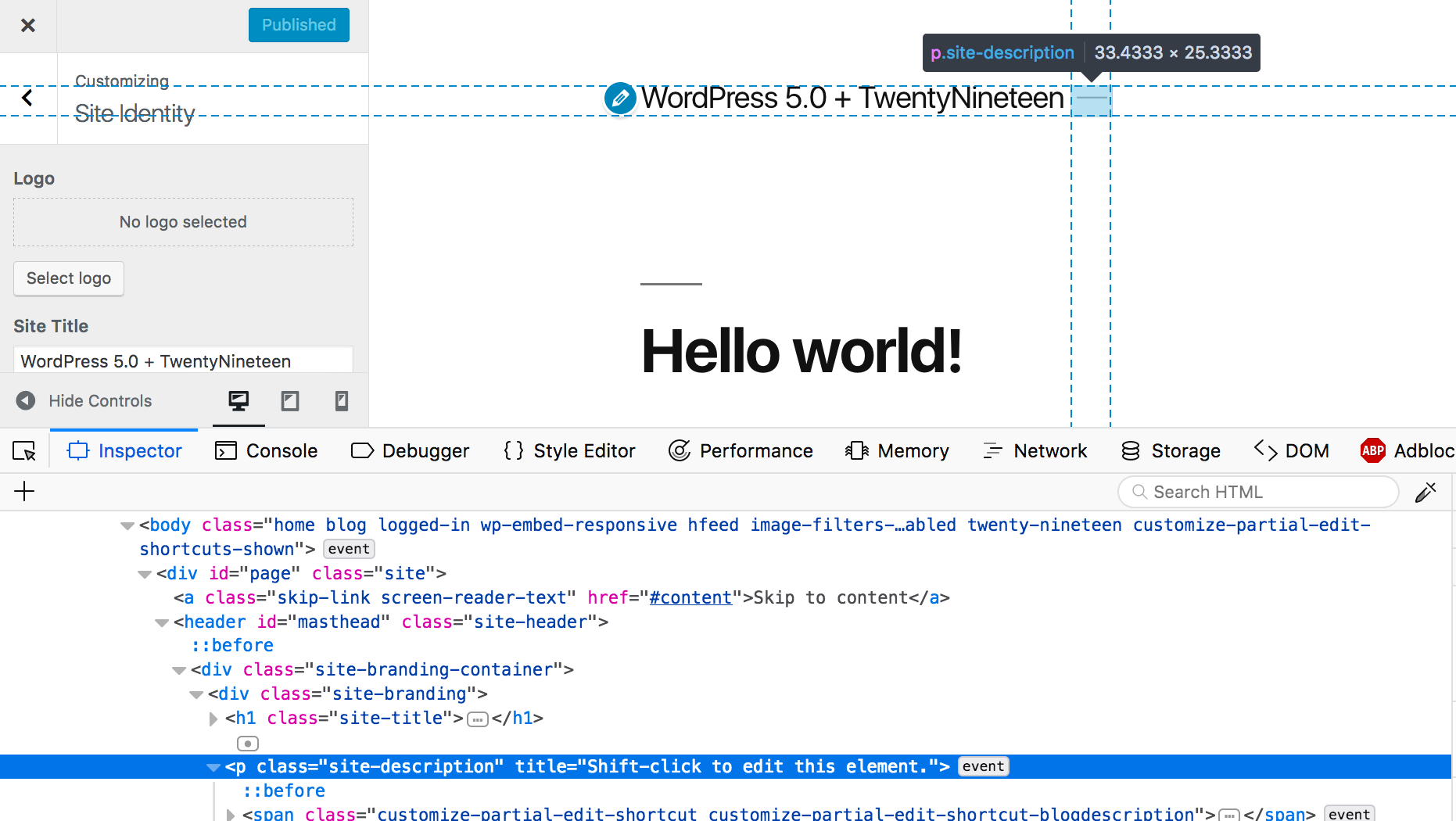Viewport: 1456px width, 821px height.
Task: Follow the #content href link
Action: pos(690,598)
